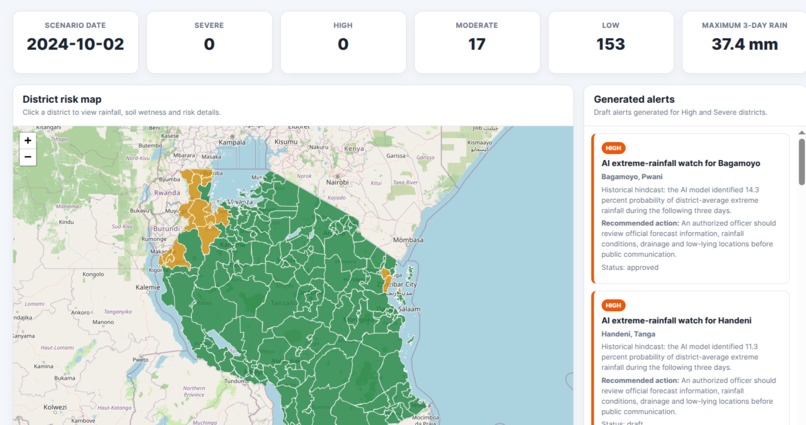
Task: Select the High count card
Action: [x=343, y=42]
